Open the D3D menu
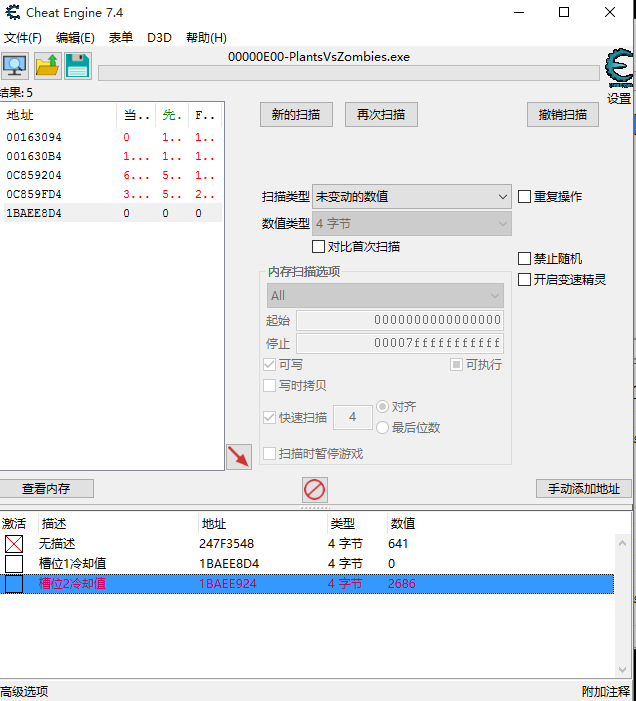This screenshot has width=636, height=701. point(159,38)
